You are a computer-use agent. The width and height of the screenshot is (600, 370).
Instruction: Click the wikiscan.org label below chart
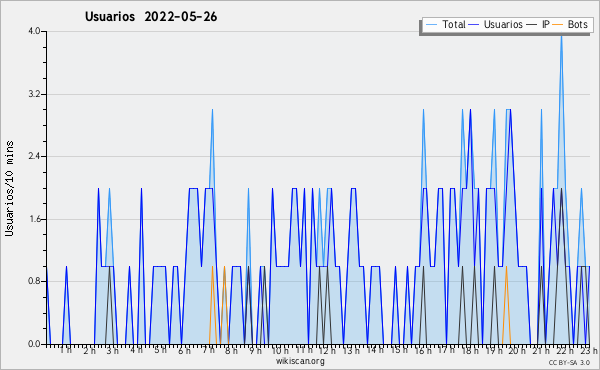[x=300, y=361]
